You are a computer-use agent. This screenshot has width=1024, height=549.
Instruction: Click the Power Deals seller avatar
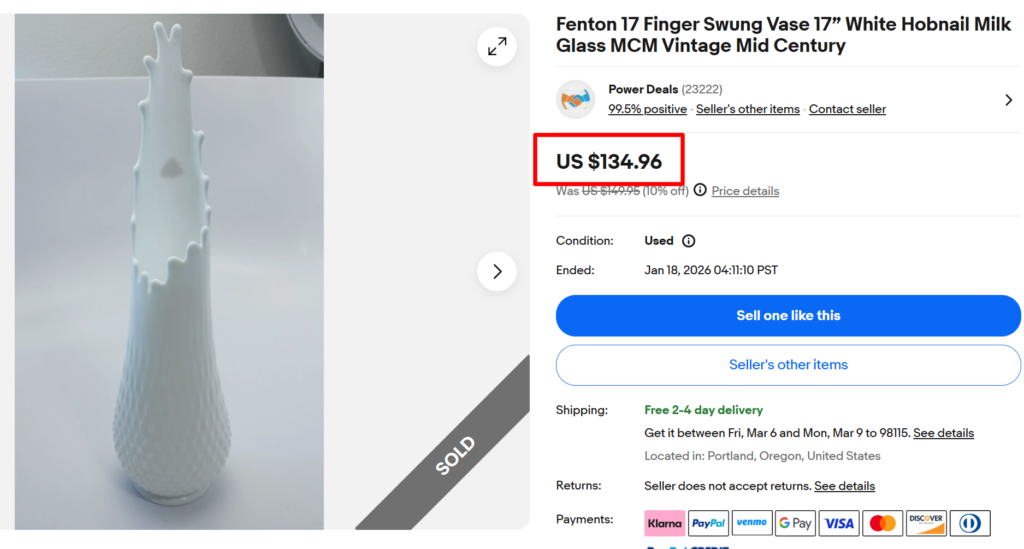(575, 99)
